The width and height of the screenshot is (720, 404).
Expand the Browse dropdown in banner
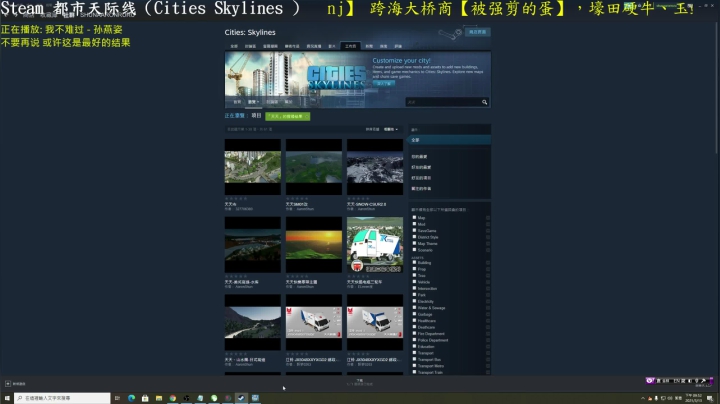(x=253, y=102)
